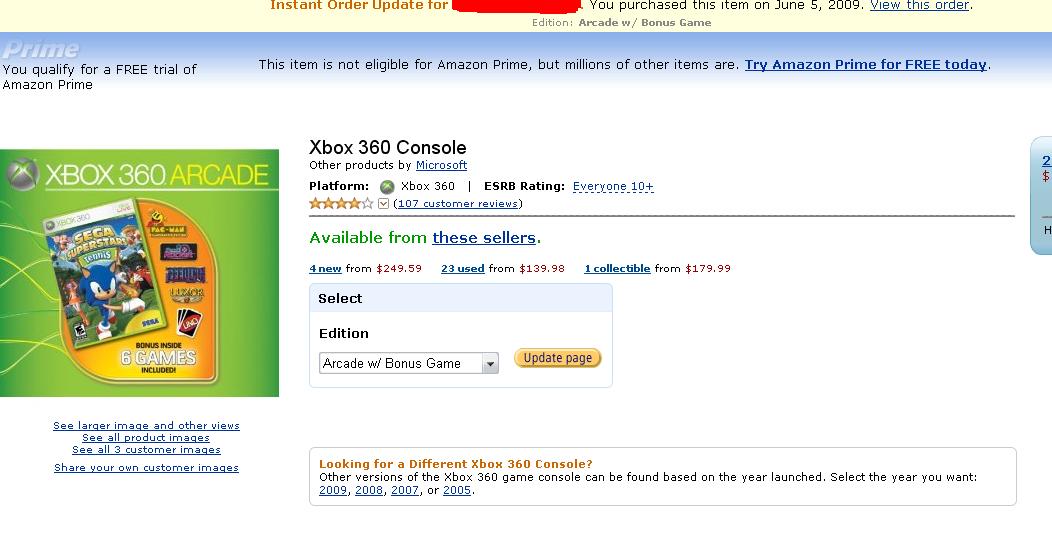Click Share your own customer images
Viewport: 1052px width, 553px height.
click(x=146, y=467)
